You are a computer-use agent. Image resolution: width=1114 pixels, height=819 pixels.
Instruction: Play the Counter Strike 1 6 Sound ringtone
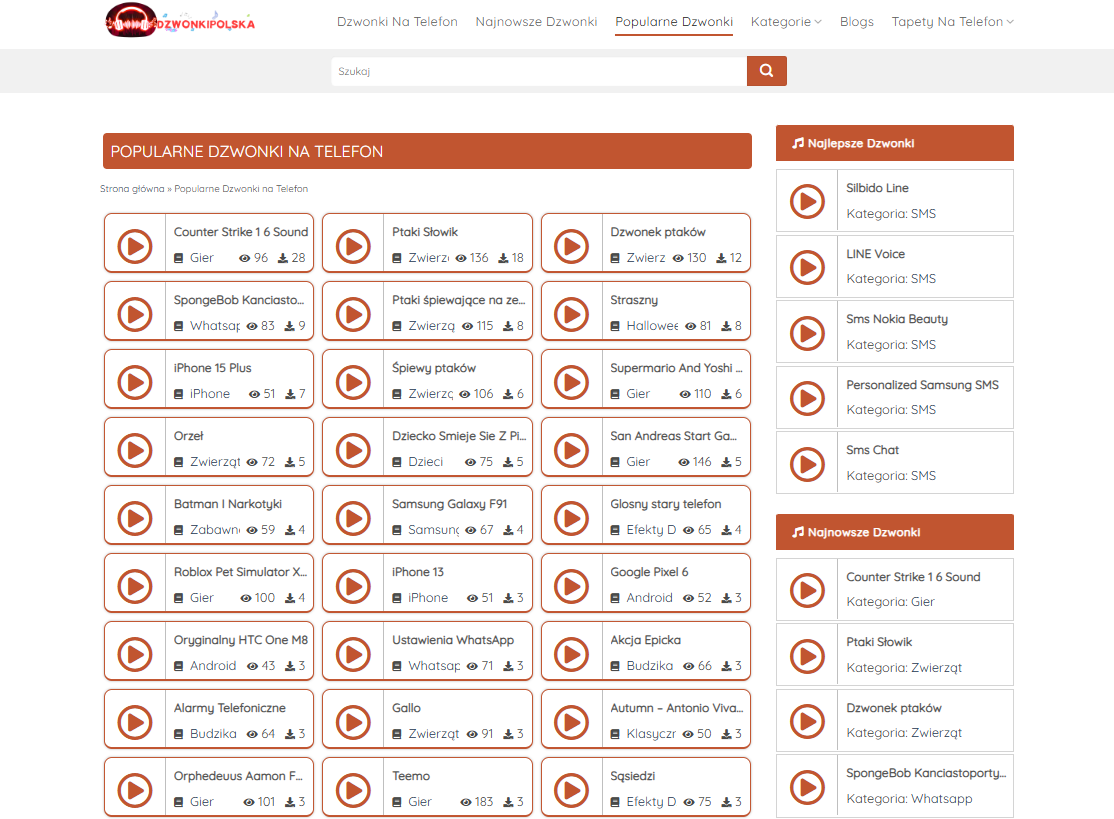point(134,245)
